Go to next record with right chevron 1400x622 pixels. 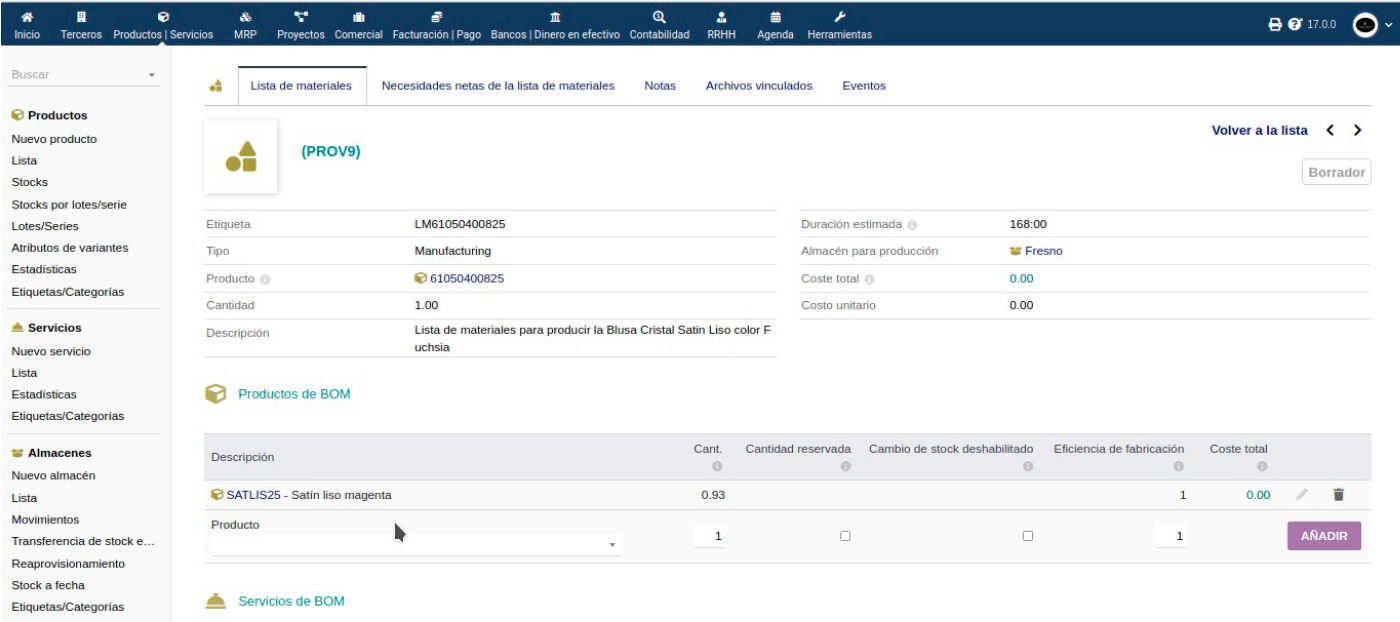tap(1357, 130)
